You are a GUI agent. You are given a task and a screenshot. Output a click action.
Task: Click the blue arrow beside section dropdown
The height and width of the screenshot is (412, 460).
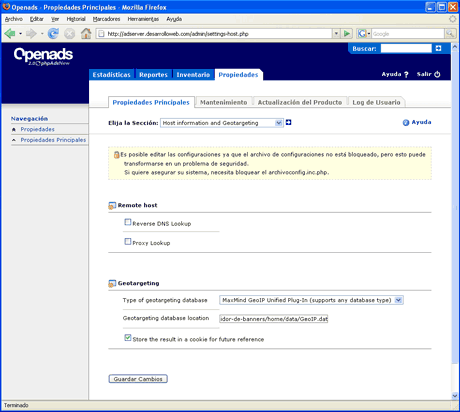[x=289, y=122]
